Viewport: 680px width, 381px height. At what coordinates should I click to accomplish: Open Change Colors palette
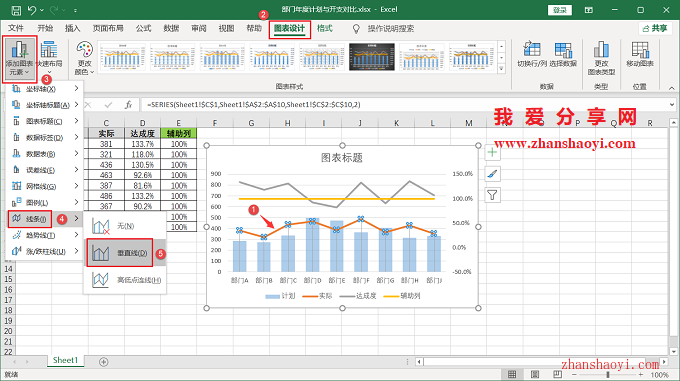(84, 59)
